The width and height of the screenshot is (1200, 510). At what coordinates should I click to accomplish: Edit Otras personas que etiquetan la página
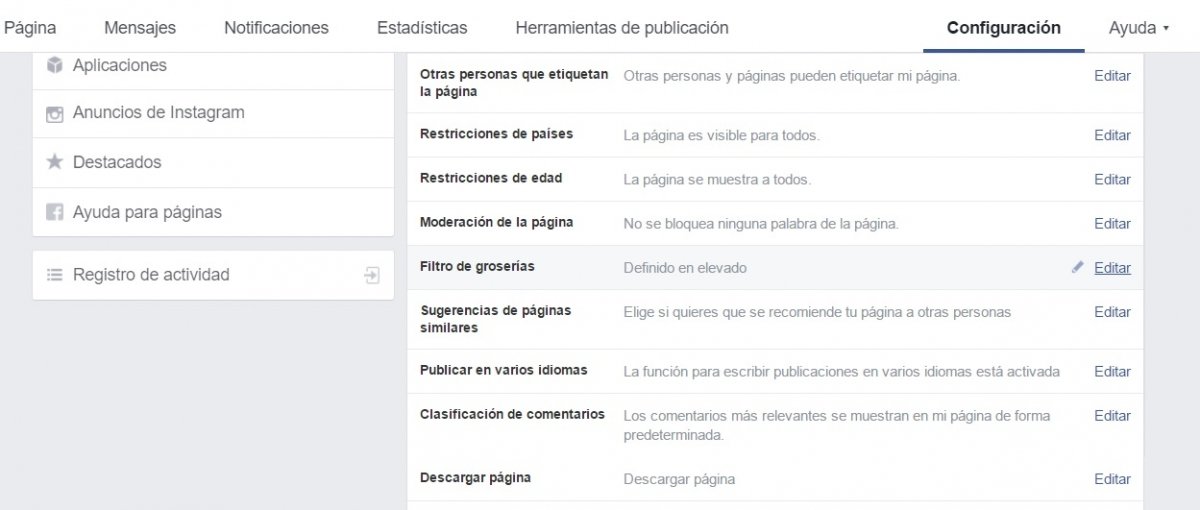point(1112,76)
